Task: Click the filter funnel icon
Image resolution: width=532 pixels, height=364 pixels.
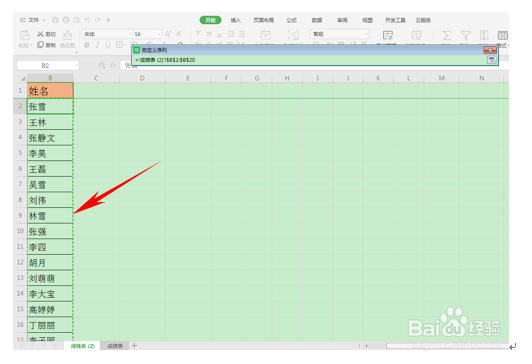Action: point(466,35)
